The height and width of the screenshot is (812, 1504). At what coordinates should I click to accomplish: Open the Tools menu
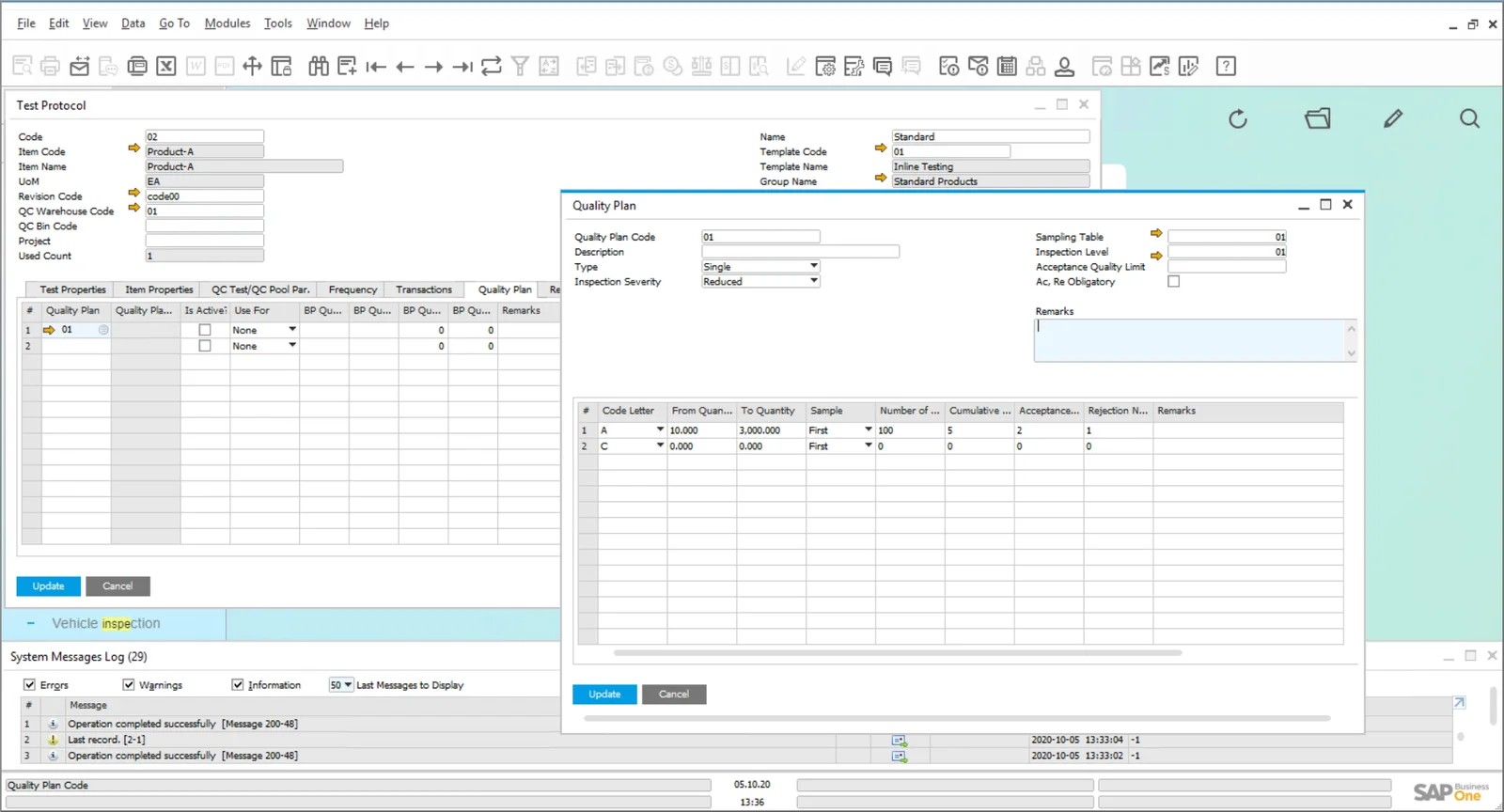coord(277,23)
